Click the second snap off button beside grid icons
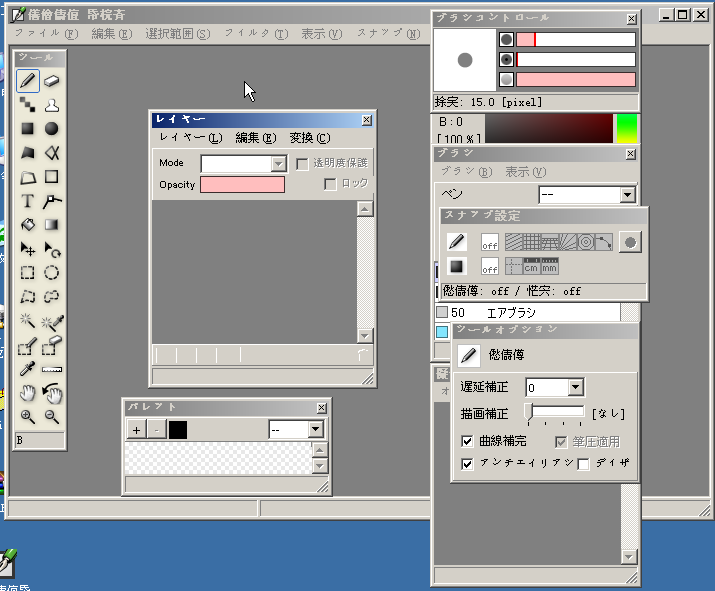 490,266
